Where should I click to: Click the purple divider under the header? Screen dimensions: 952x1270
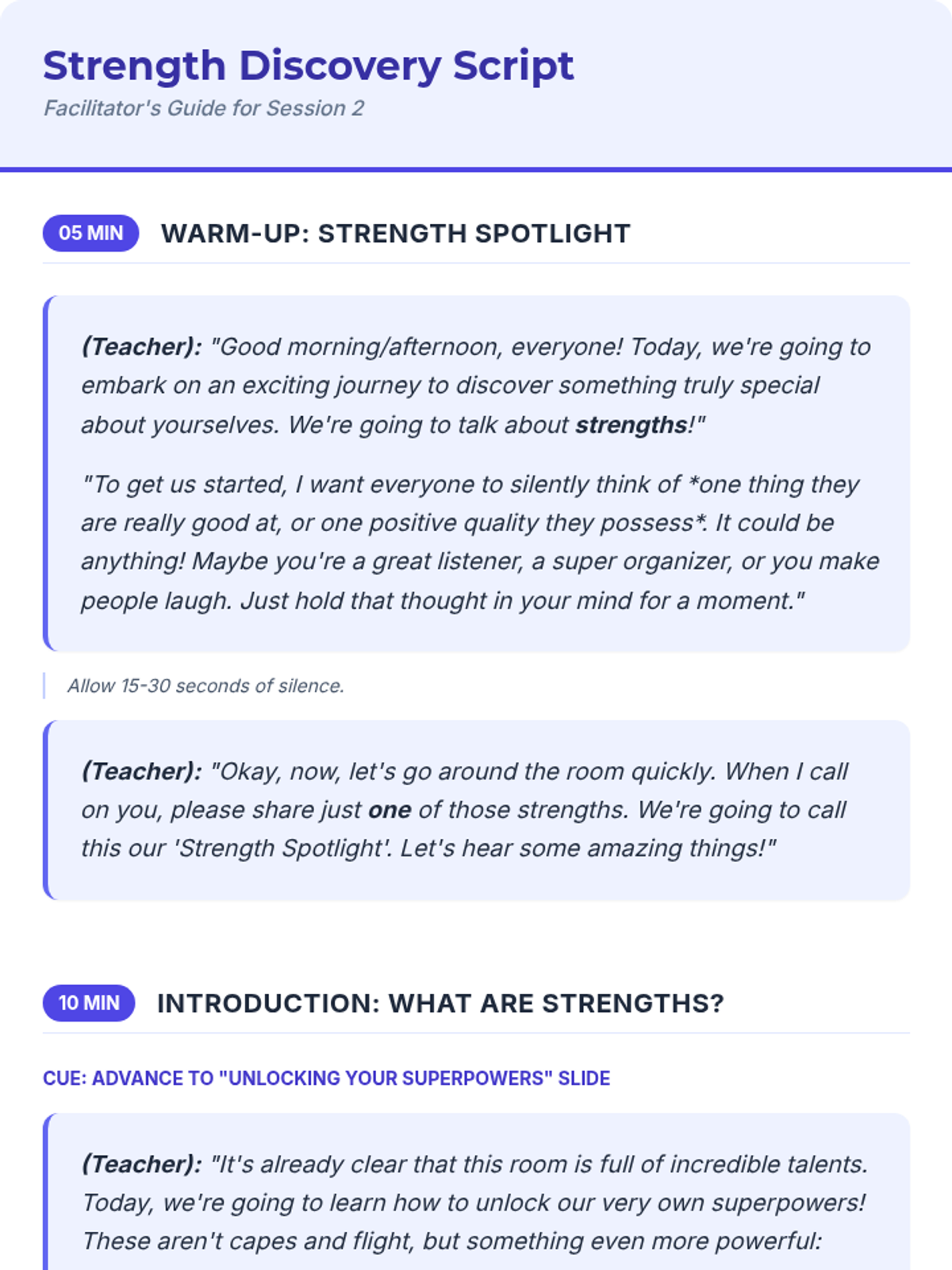point(476,169)
